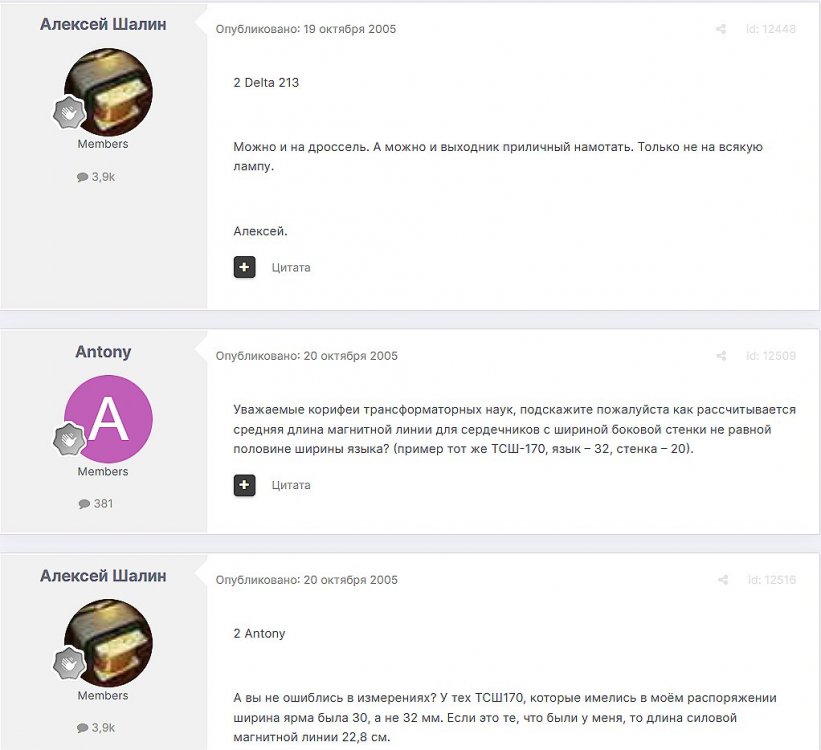Click Цитата under the 19 октября post
This screenshot has width=821, height=750.
291,267
